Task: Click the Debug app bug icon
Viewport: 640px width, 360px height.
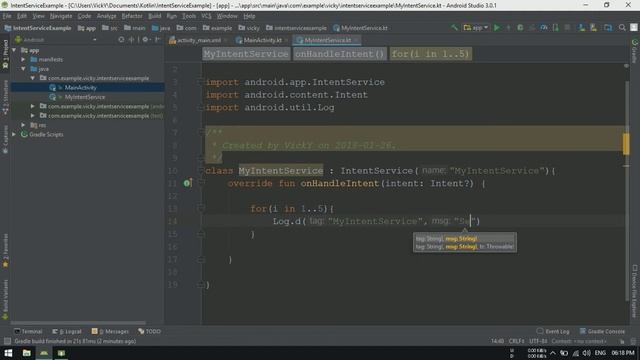Action: click(520, 27)
